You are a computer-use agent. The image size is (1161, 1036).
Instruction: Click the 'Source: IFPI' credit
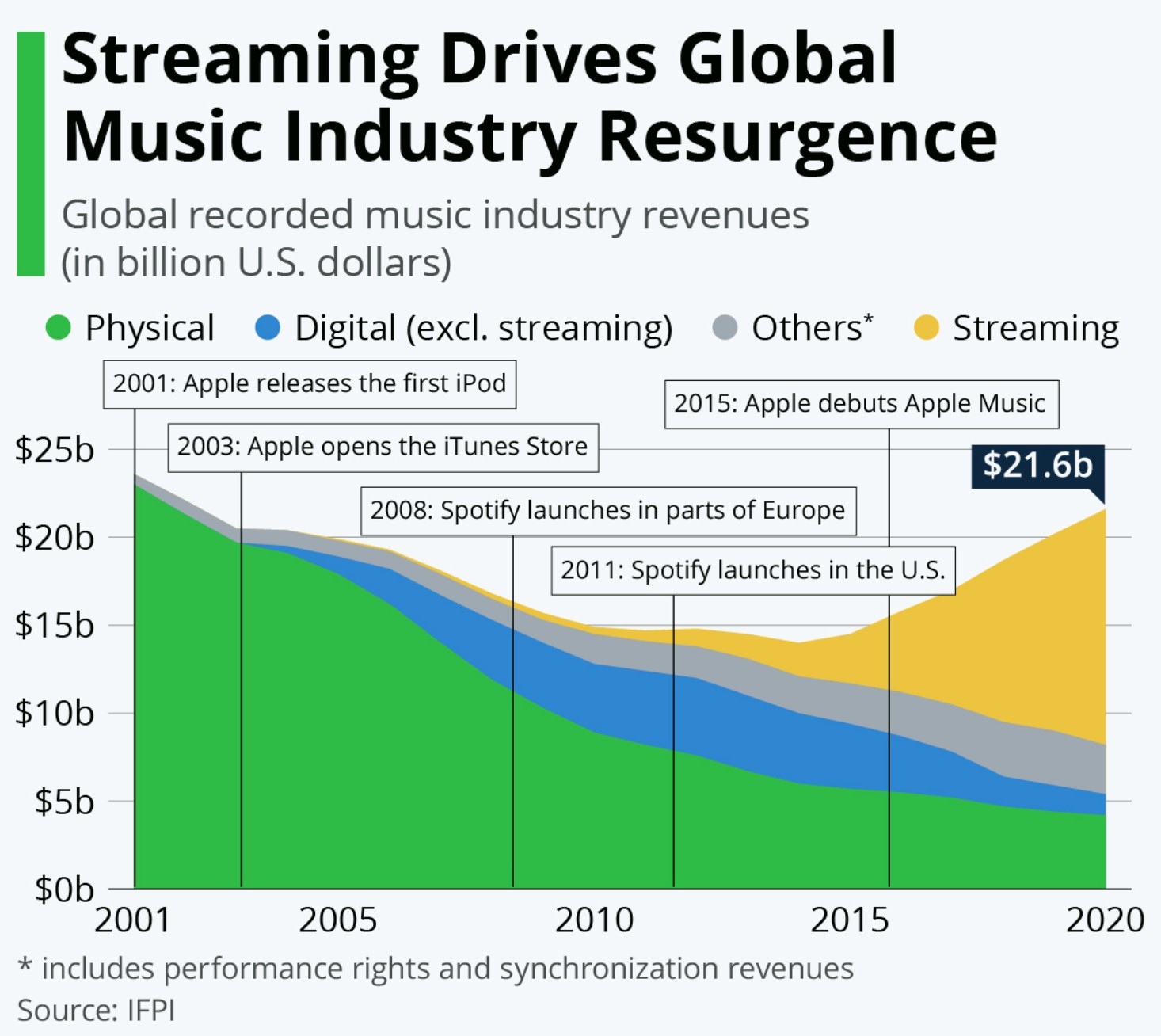coord(96,1011)
